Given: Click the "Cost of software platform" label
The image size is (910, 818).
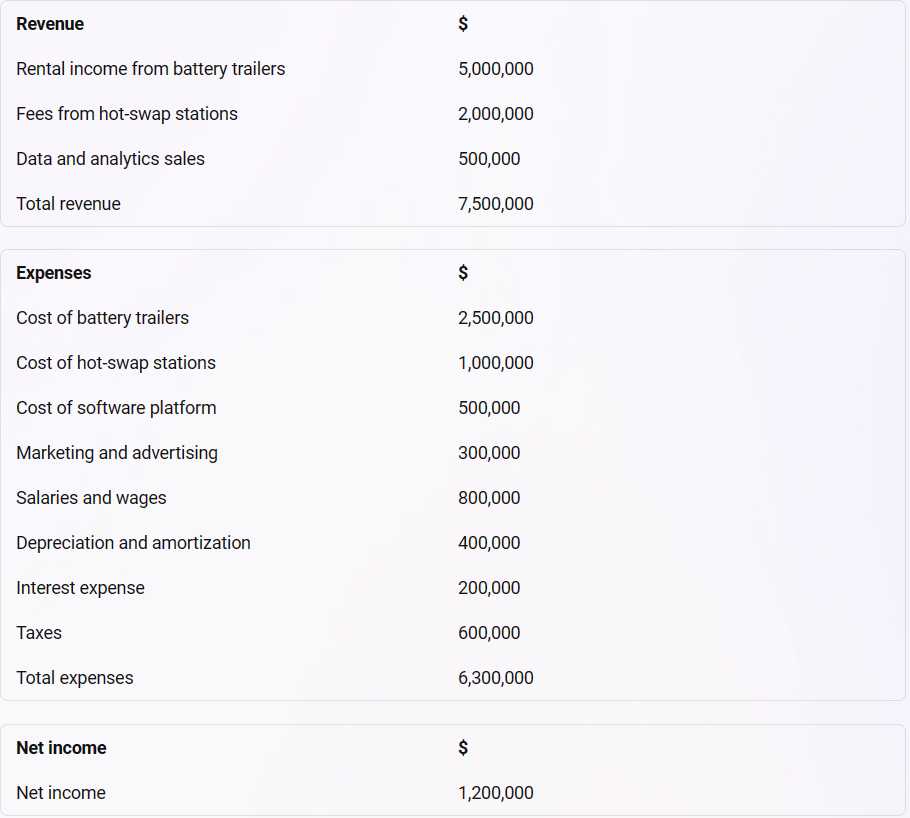Looking at the screenshot, I should tap(116, 408).
